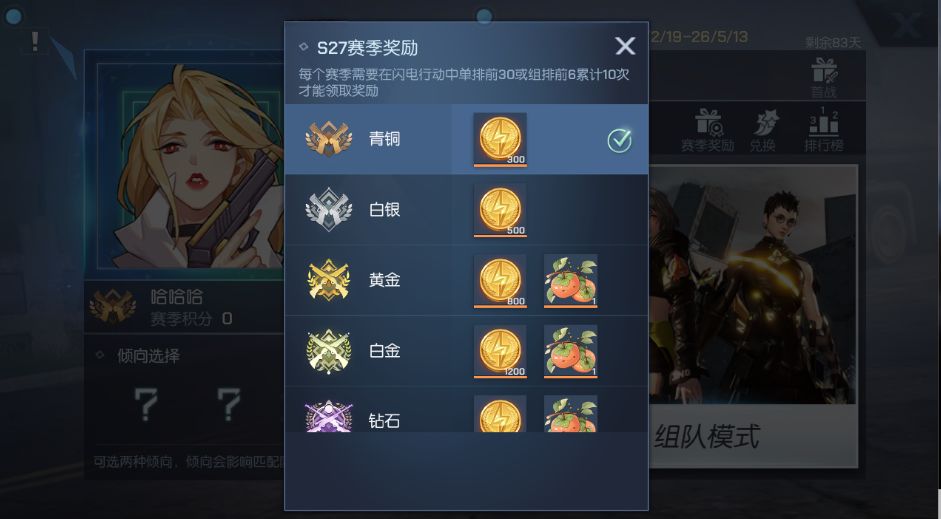Select the persimmon reward in platinum row
Image resolution: width=941 pixels, height=519 pixels.
[570, 352]
